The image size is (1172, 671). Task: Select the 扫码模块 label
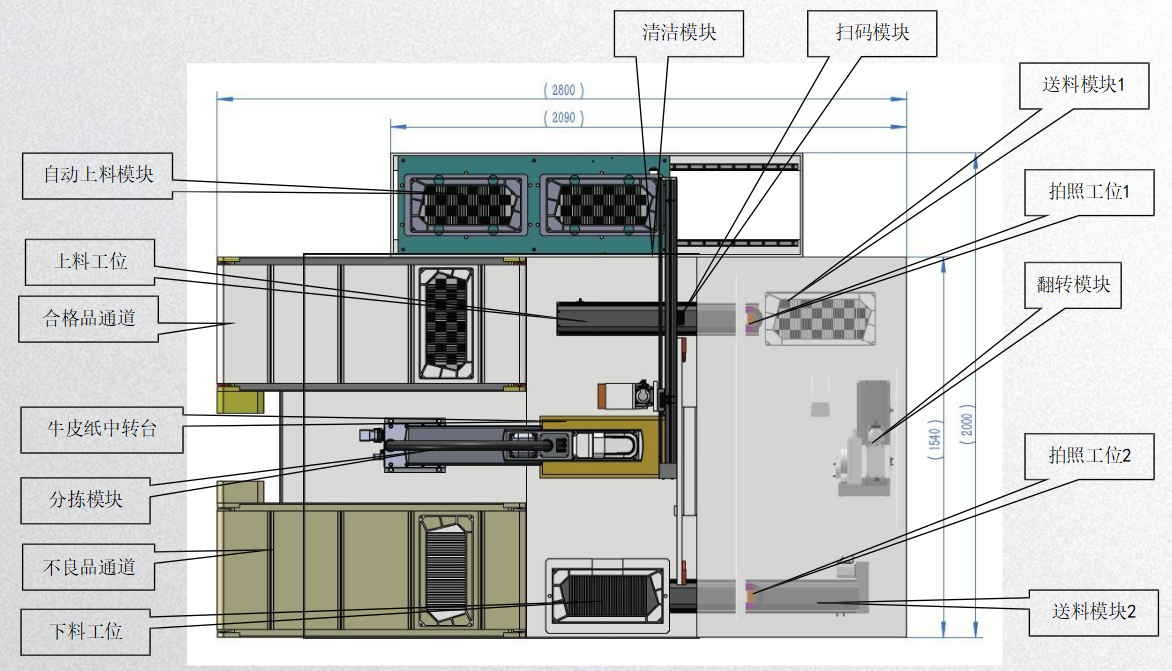(873, 32)
